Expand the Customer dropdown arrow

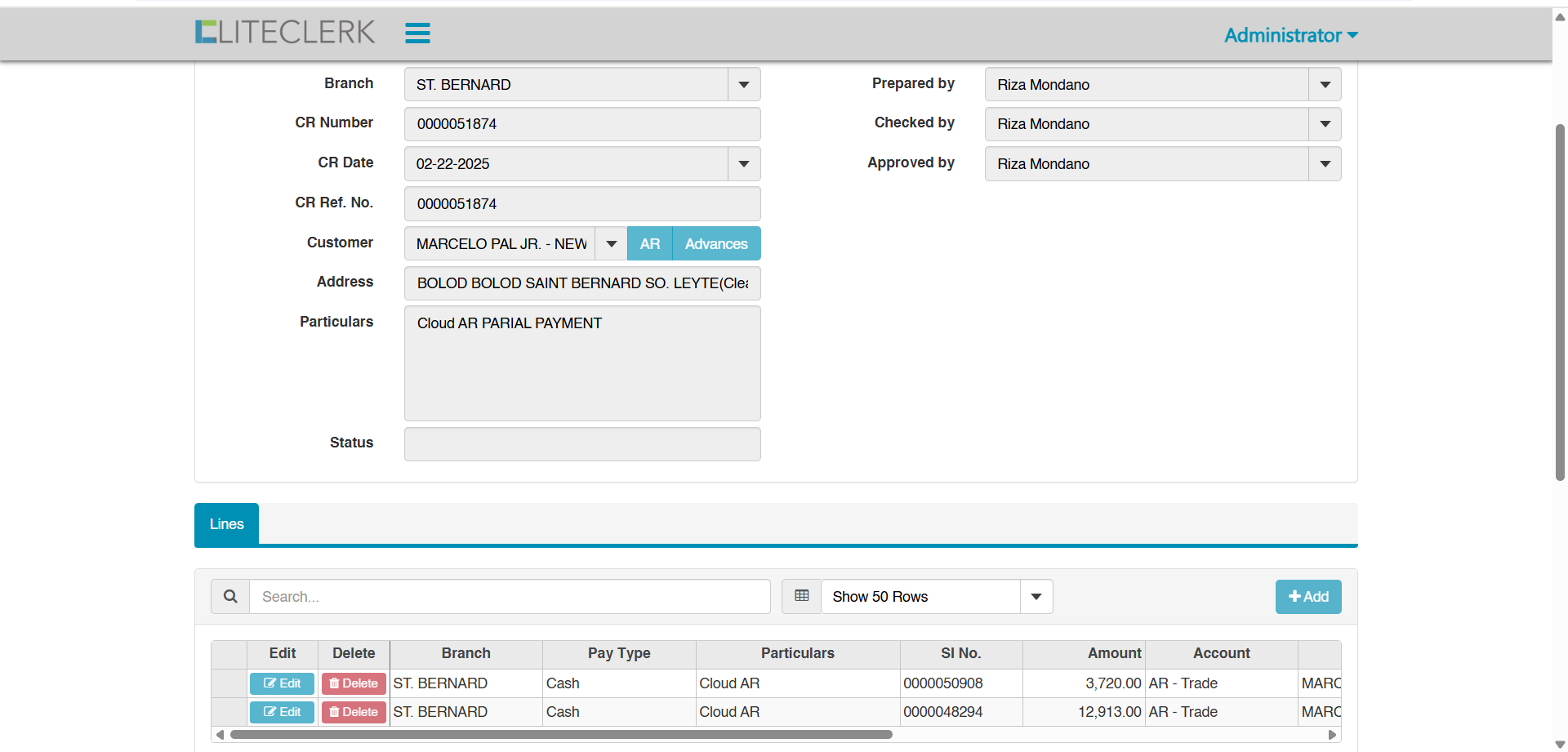tap(611, 244)
